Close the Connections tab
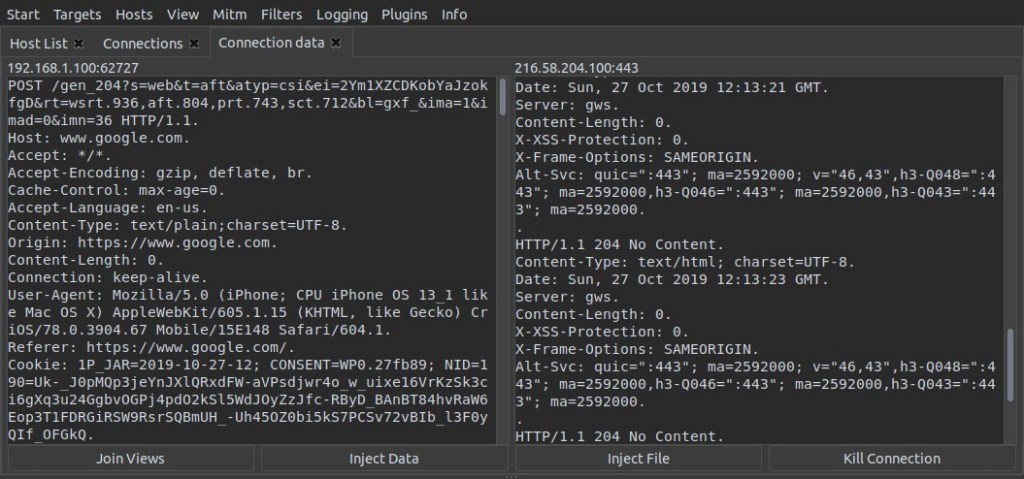 194,44
